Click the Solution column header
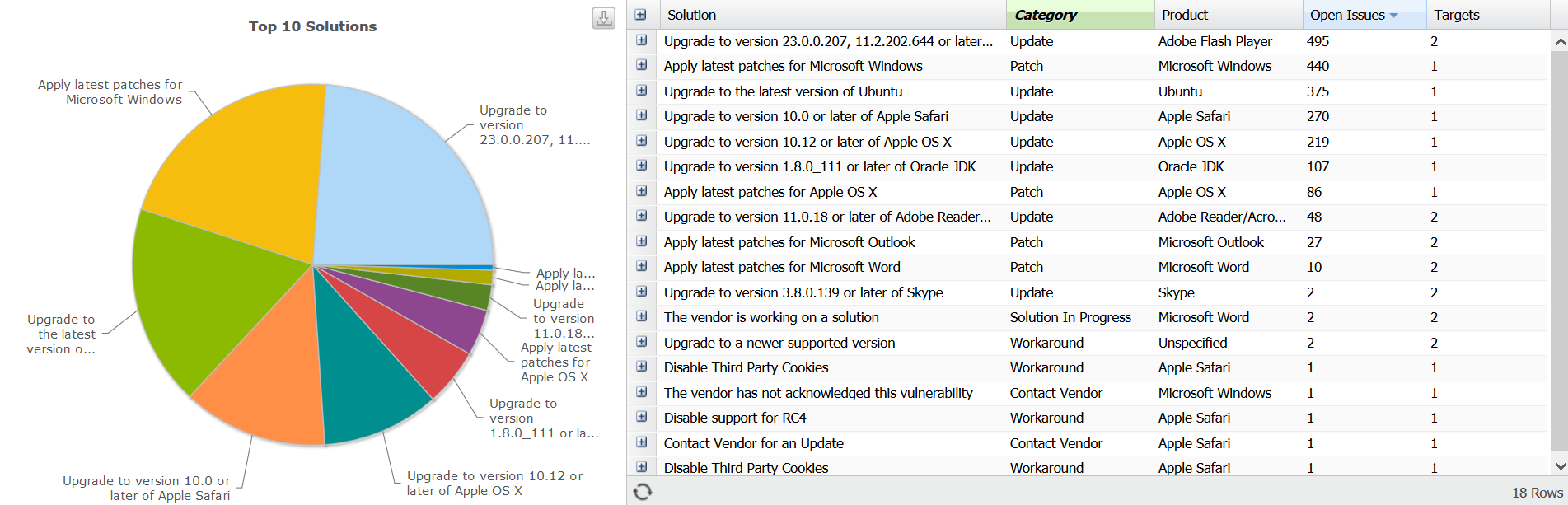 pyautogui.click(x=692, y=15)
